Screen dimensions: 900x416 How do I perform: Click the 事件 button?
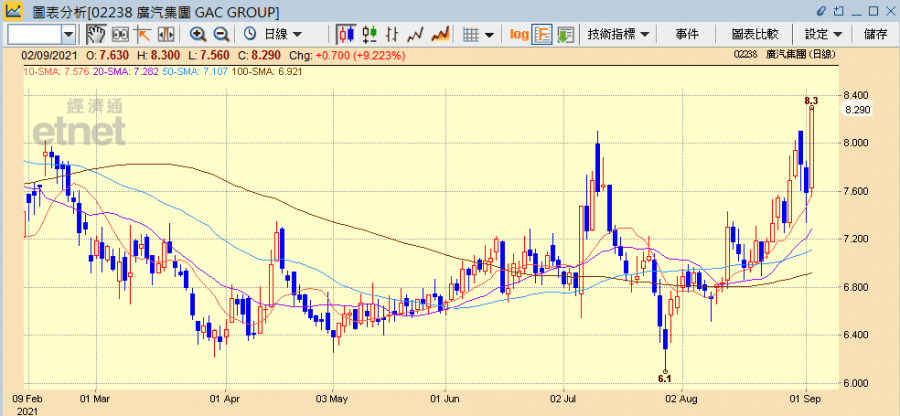(x=687, y=34)
